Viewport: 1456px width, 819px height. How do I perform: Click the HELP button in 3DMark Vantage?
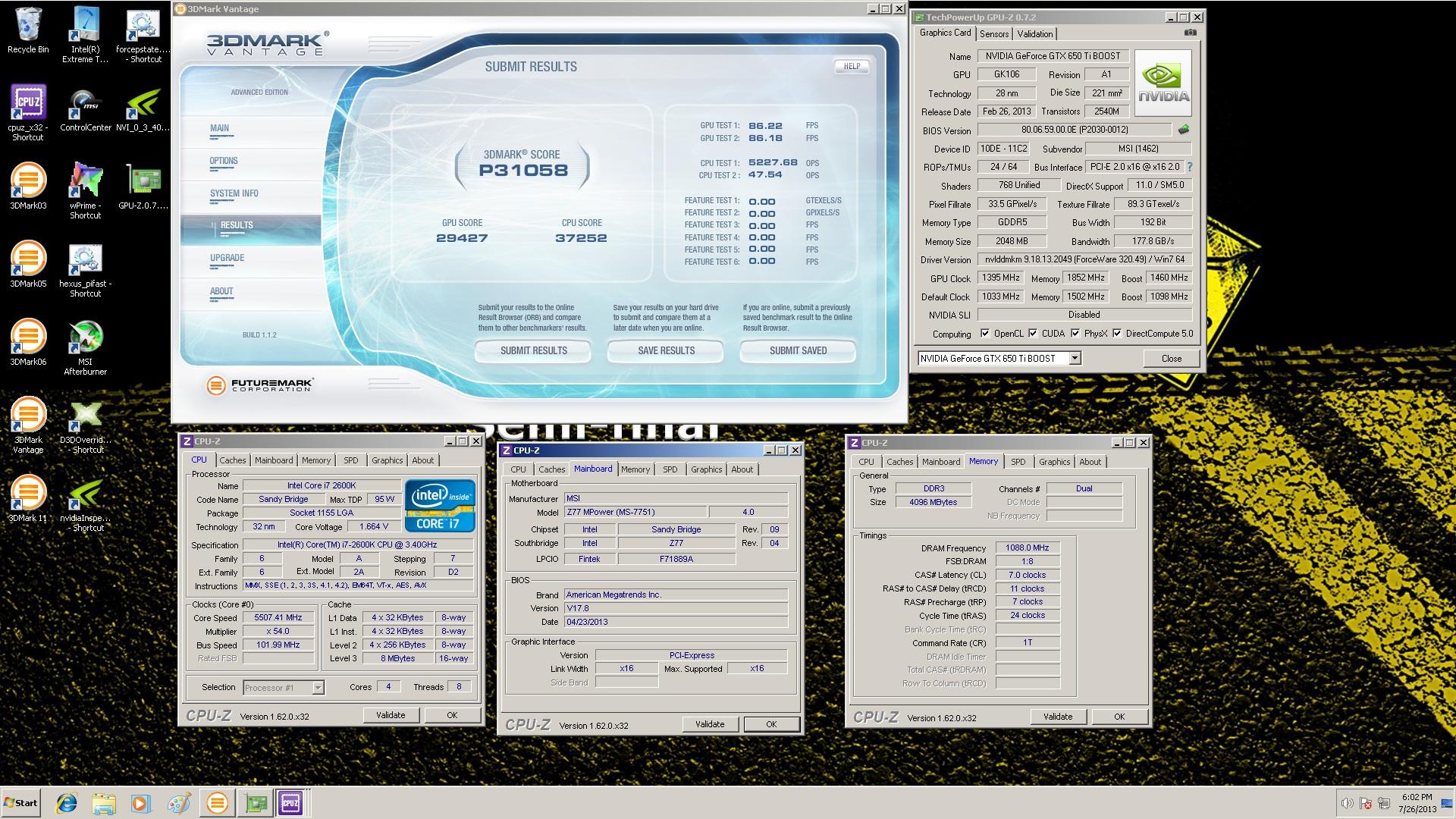click(852, 66)
